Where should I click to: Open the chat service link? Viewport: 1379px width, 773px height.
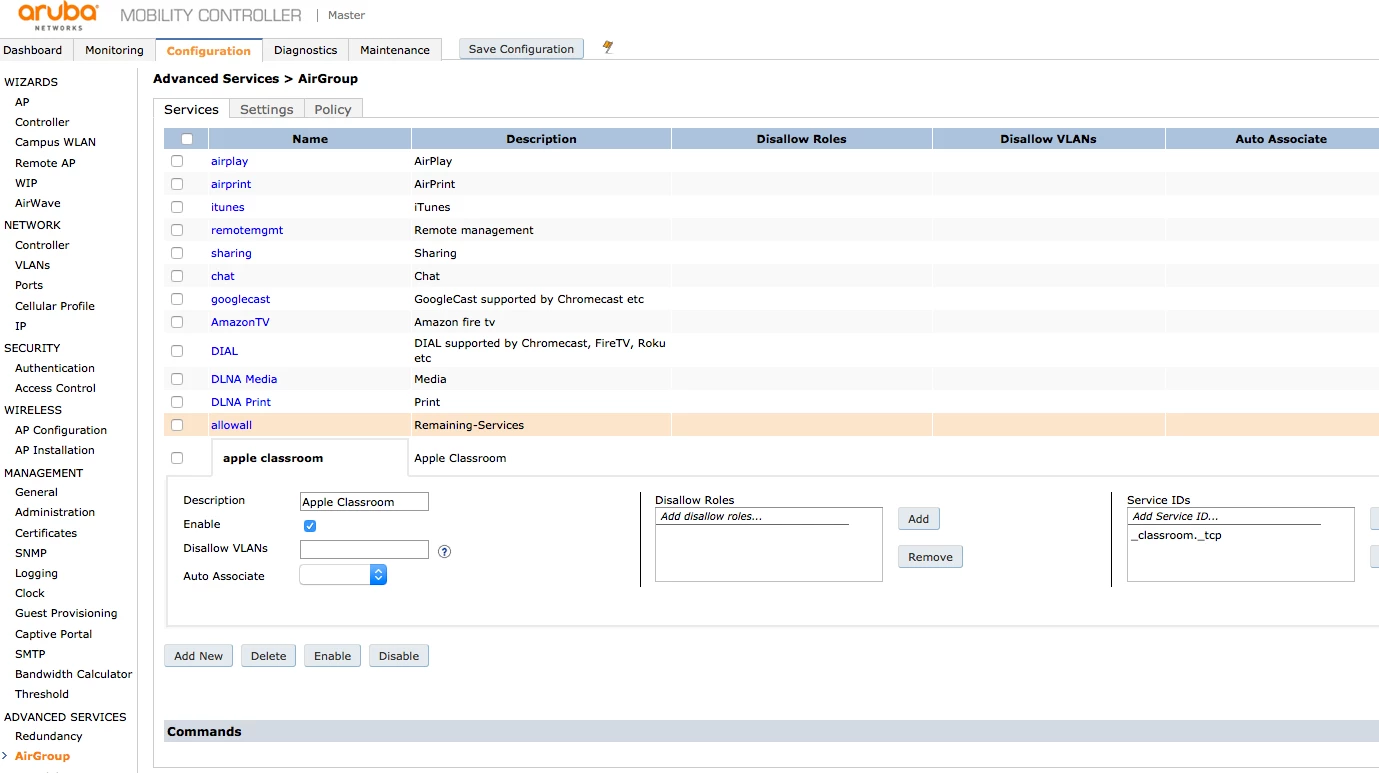pos(223,276)
